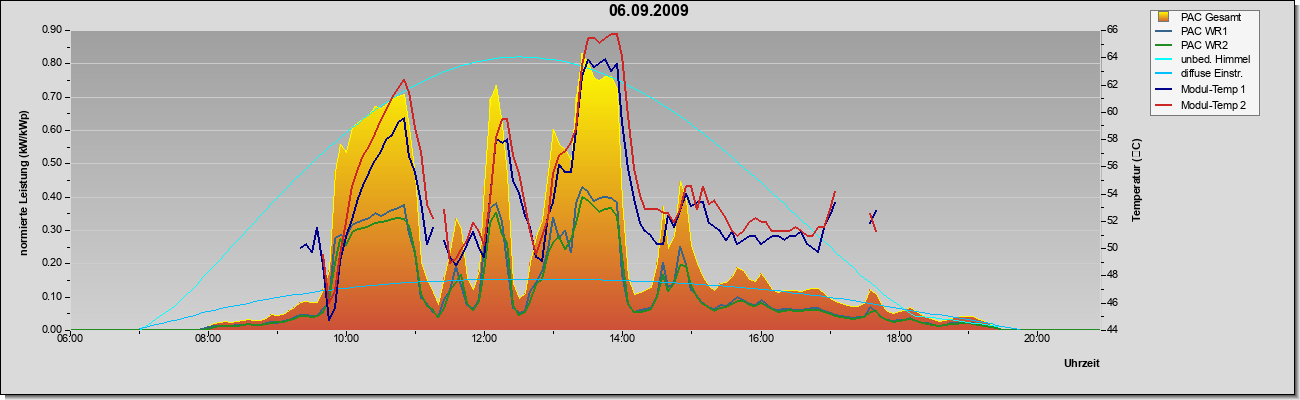This screenshot has width=1300, height=400.
Task: Click the 08:00 time axis tick label
Action: click(207, 338)
